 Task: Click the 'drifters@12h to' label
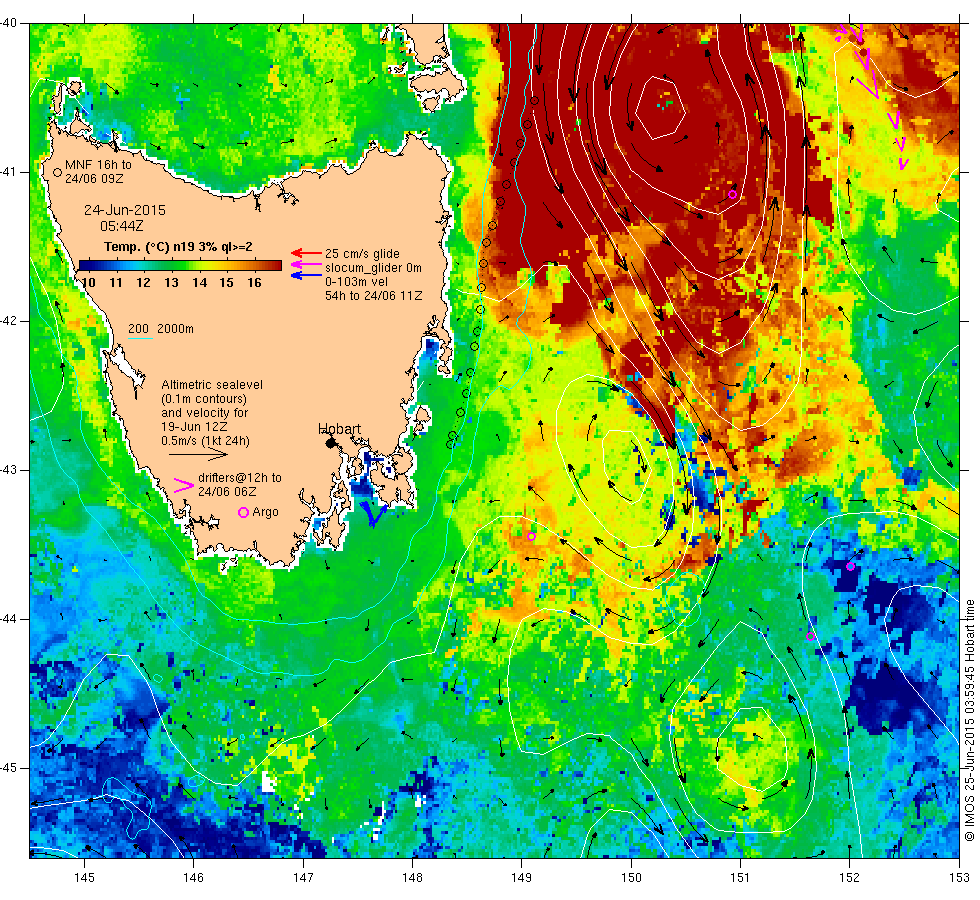[x=240, y=478]
